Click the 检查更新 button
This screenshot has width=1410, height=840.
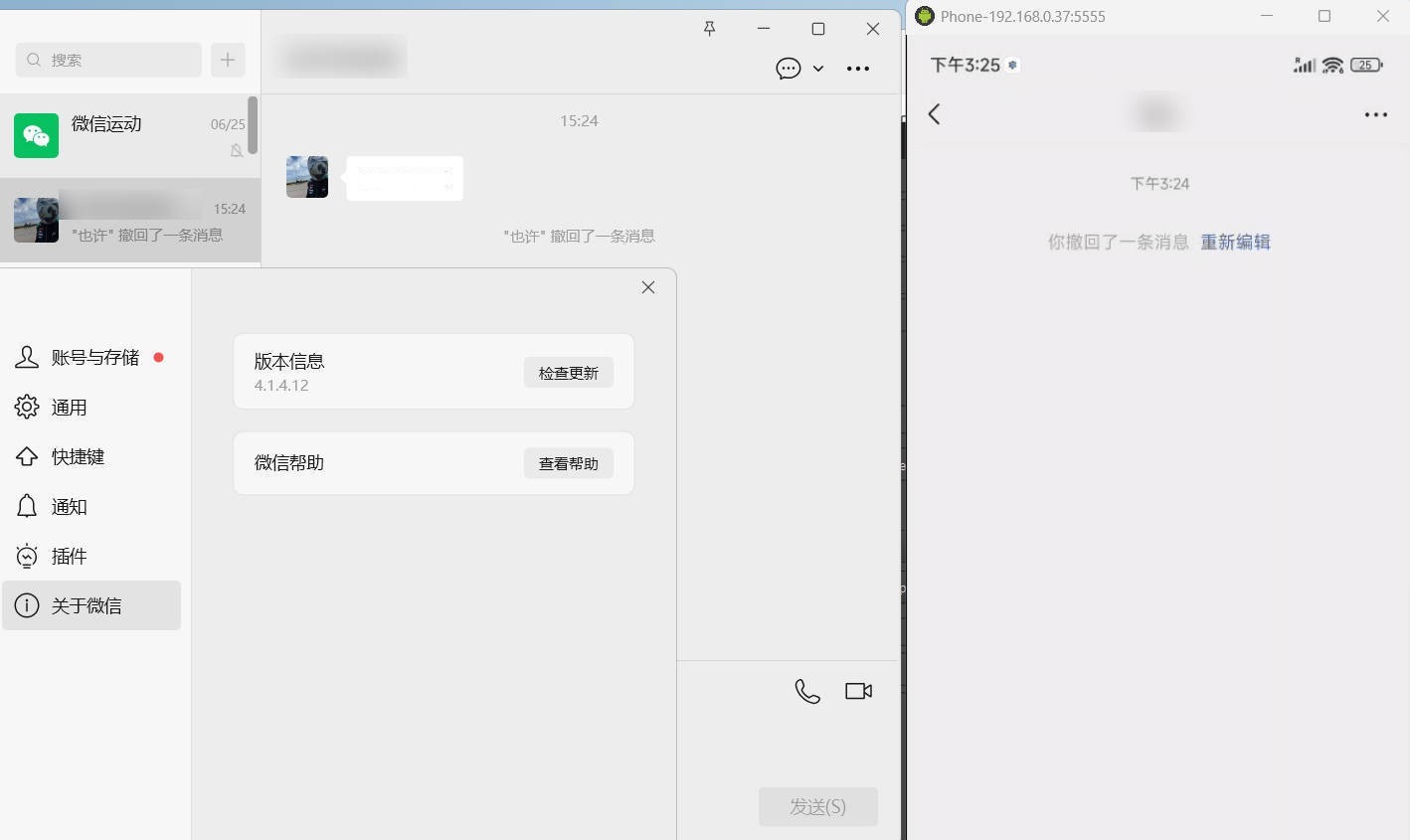(569, 373)
